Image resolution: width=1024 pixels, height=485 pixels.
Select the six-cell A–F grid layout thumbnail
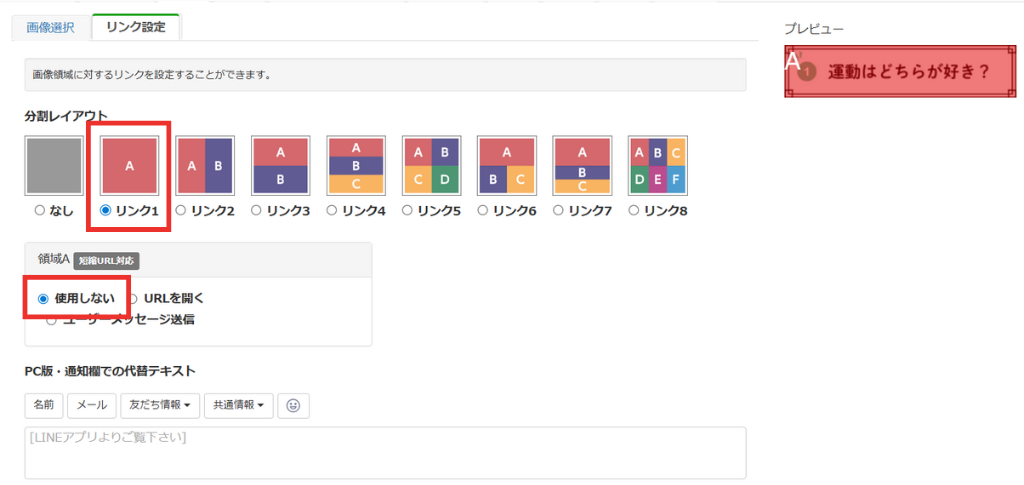click(657, 165)
